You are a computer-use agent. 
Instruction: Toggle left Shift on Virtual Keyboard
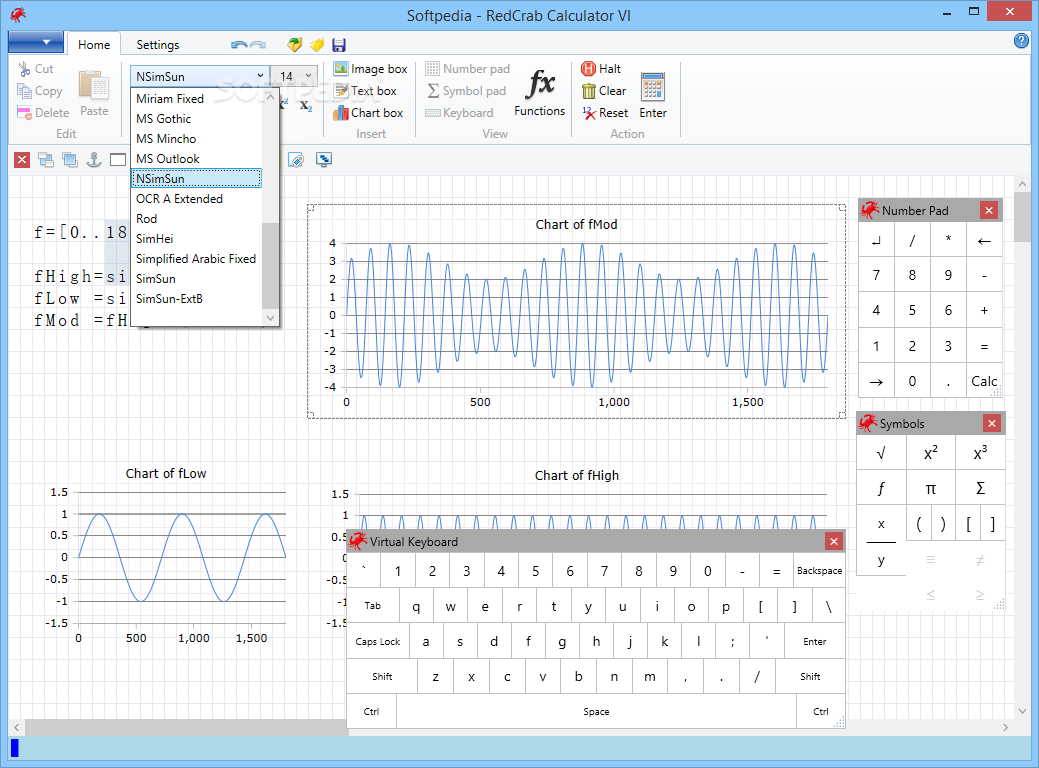382,677
